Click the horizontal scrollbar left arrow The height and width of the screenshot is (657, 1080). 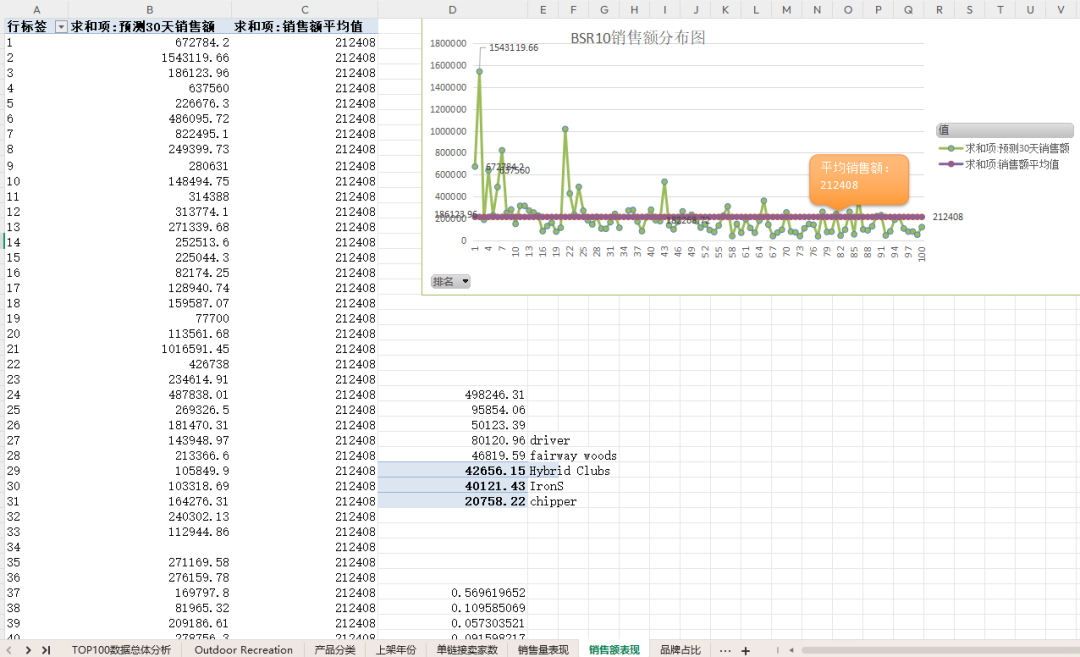(791, 649)
